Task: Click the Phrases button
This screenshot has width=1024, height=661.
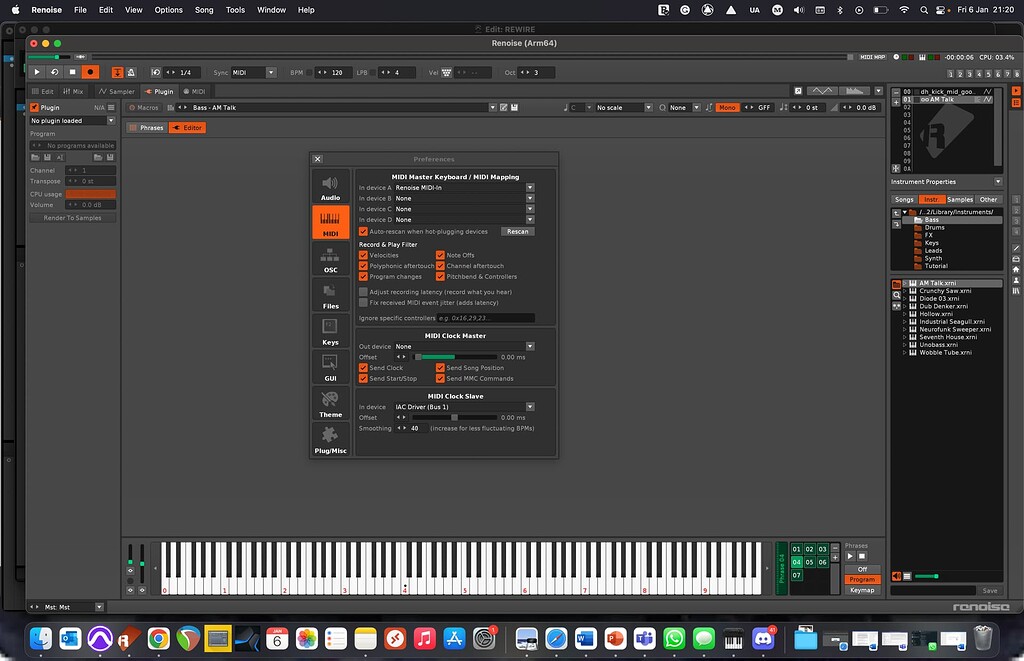Action: pyautogui.click(x=147, y=127)
